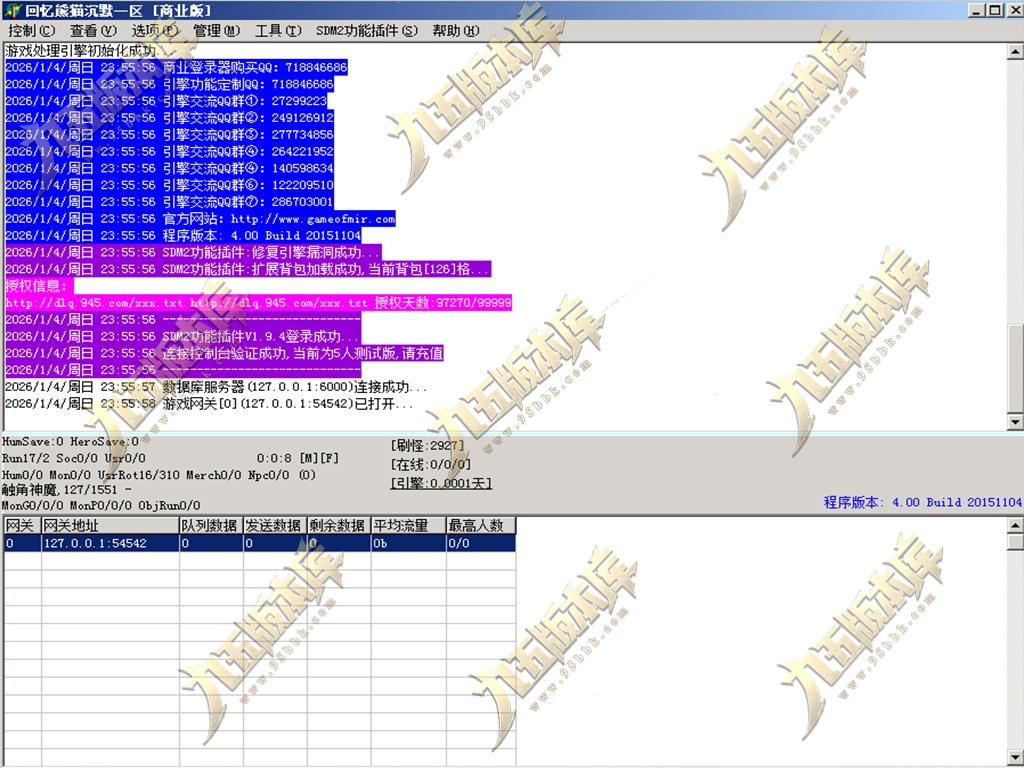Click the 引擎交流QQ群② 249126912 line

[x=169, y=118]
